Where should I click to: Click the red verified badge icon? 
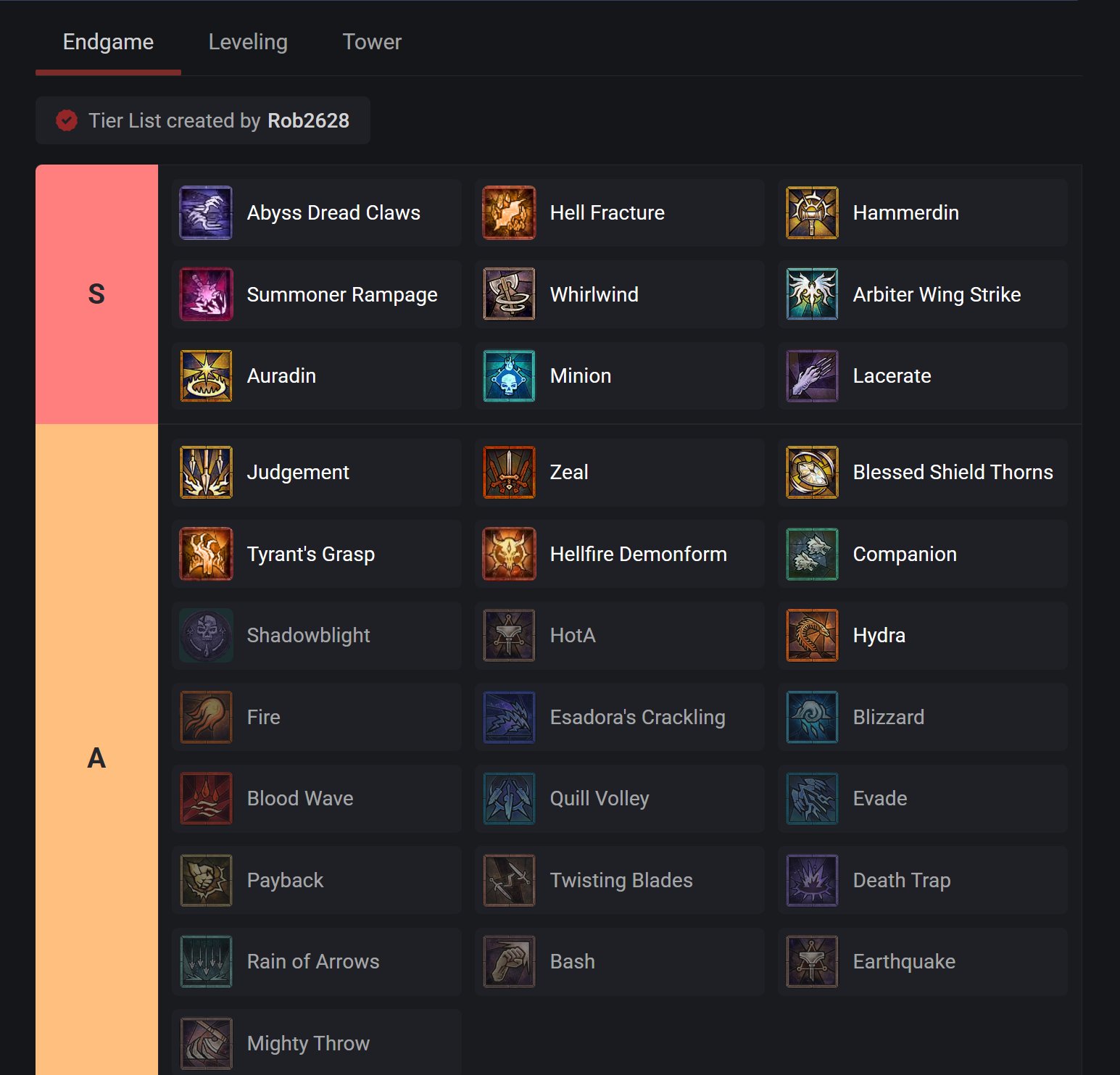(67, 120)
